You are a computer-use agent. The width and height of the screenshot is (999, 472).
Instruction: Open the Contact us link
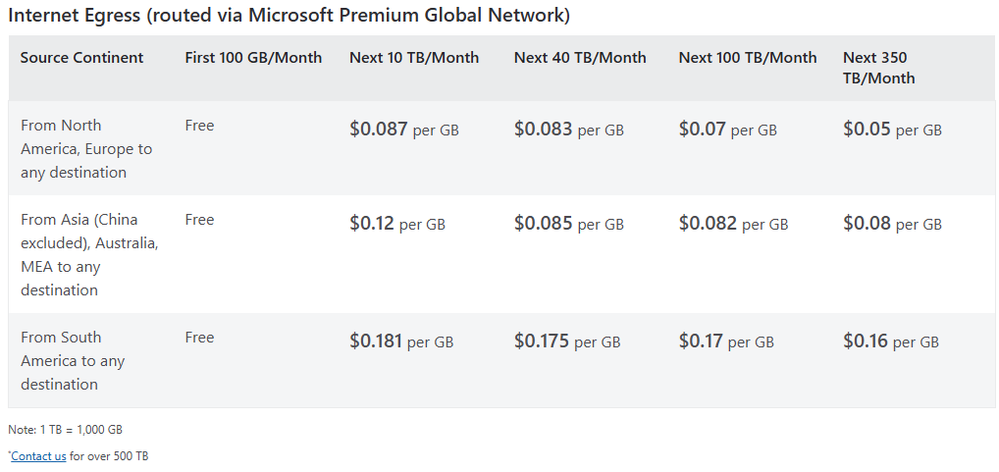tap(39, 456)
